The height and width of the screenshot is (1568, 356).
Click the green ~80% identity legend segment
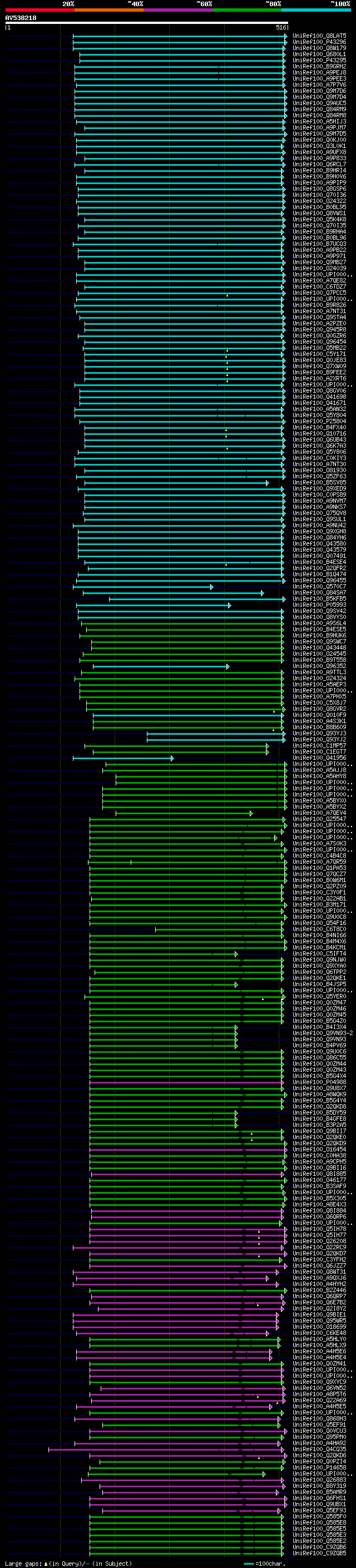click(246, 10)
